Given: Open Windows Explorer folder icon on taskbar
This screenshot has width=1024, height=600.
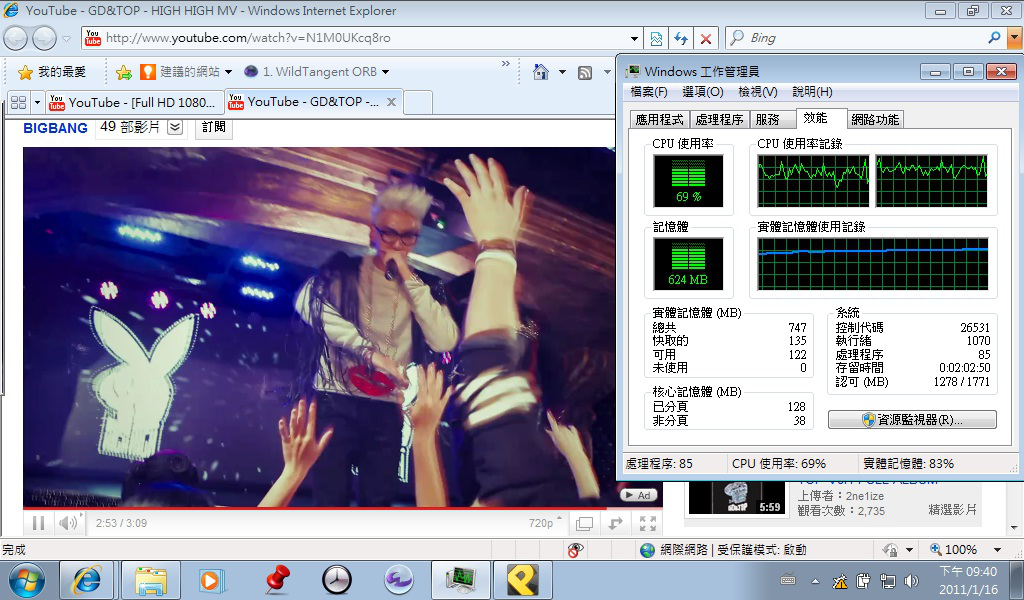Looking at the screenshot, I should coord(150,580).
